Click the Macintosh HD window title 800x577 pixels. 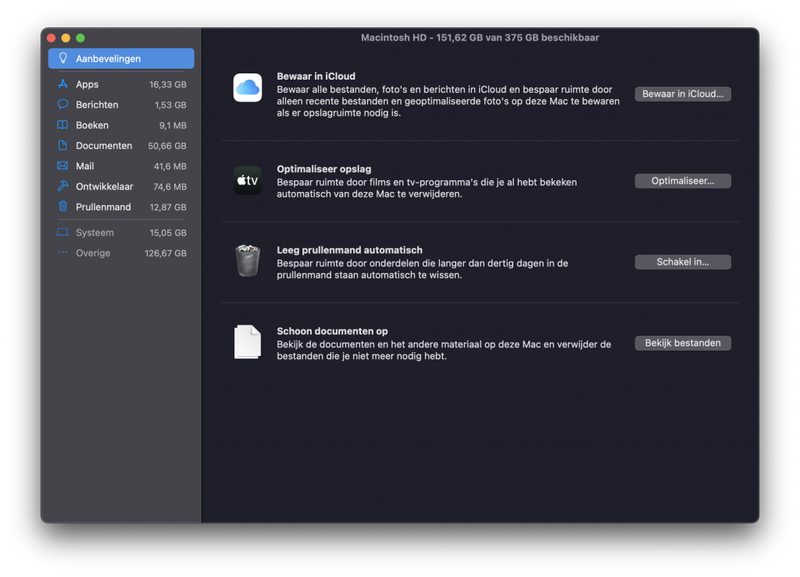(480, 37)
